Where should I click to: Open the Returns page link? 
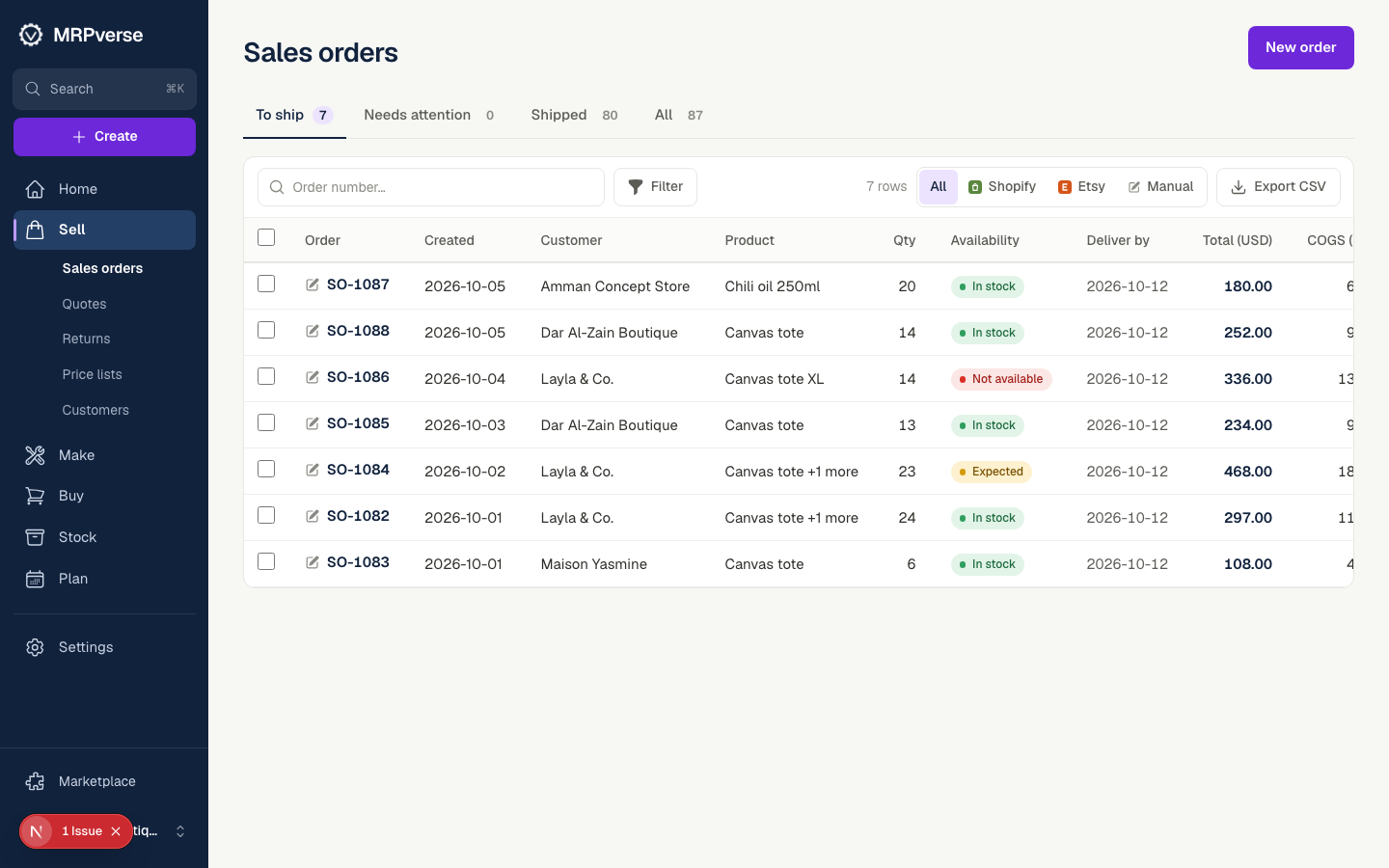pos(87,339)
